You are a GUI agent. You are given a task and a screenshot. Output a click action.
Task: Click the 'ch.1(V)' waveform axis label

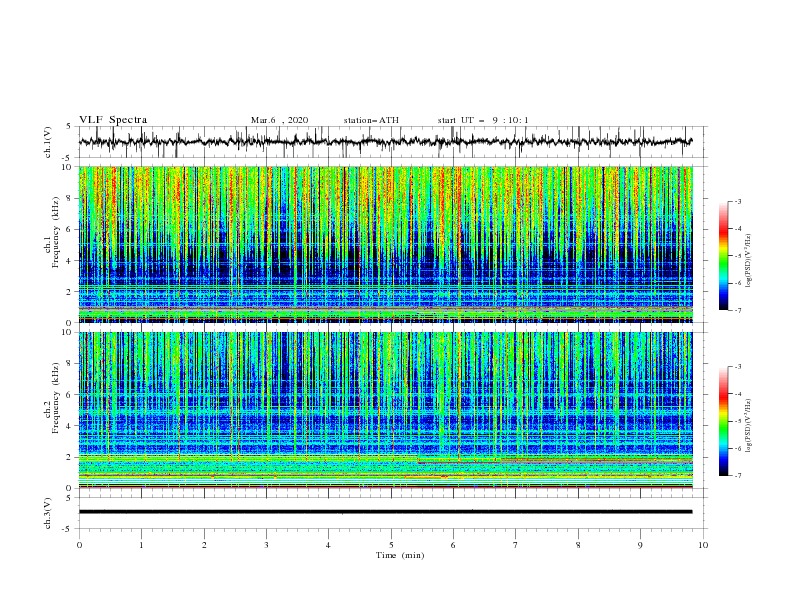pyautogui.click(x=48, y=142)
